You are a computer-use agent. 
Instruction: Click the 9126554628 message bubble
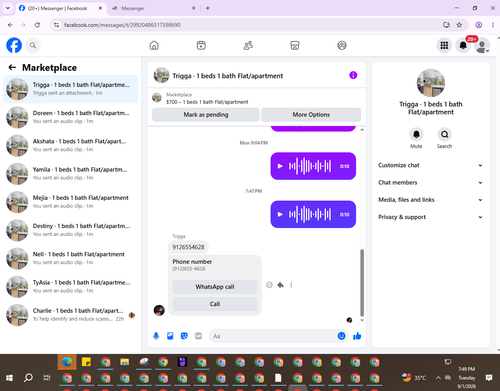(x=188, y=247)
